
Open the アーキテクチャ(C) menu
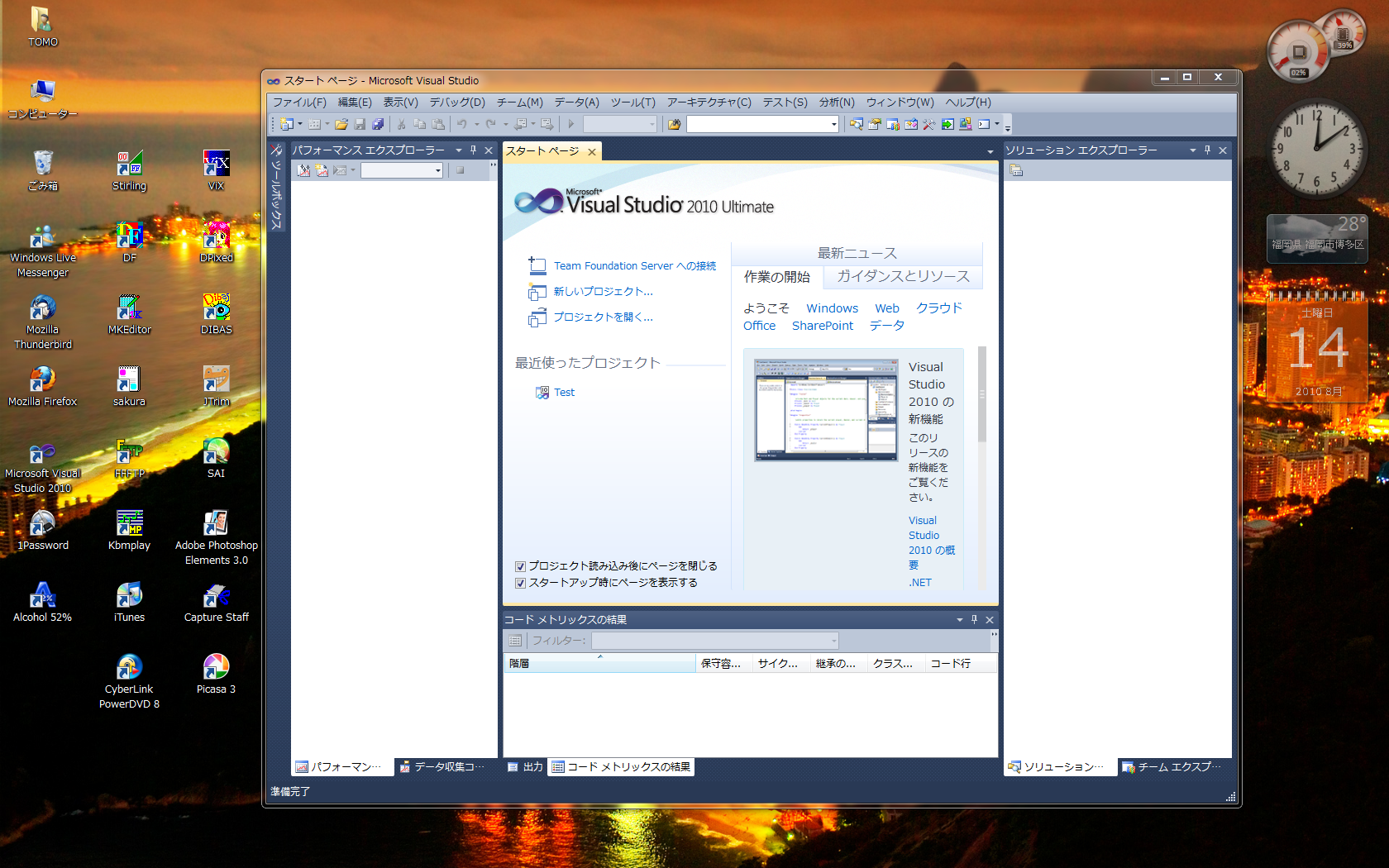[709, 103]
